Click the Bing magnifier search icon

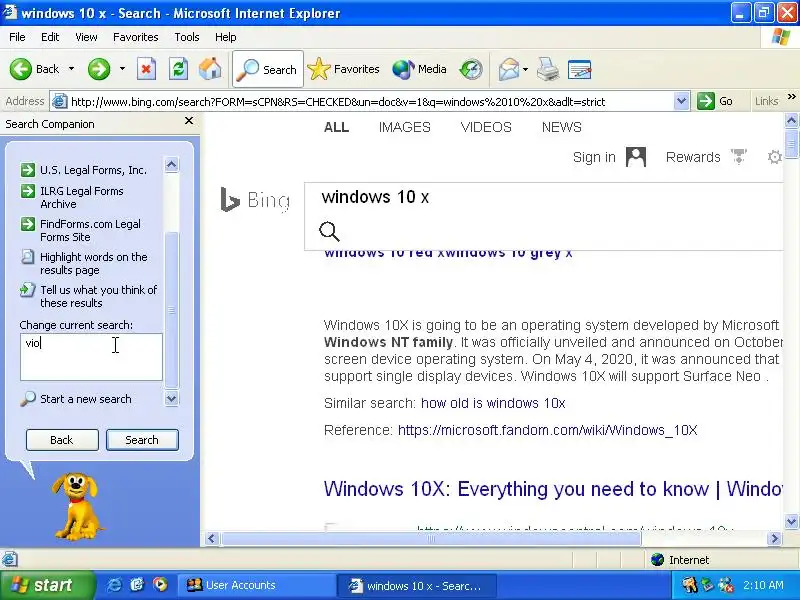[329, 231]
